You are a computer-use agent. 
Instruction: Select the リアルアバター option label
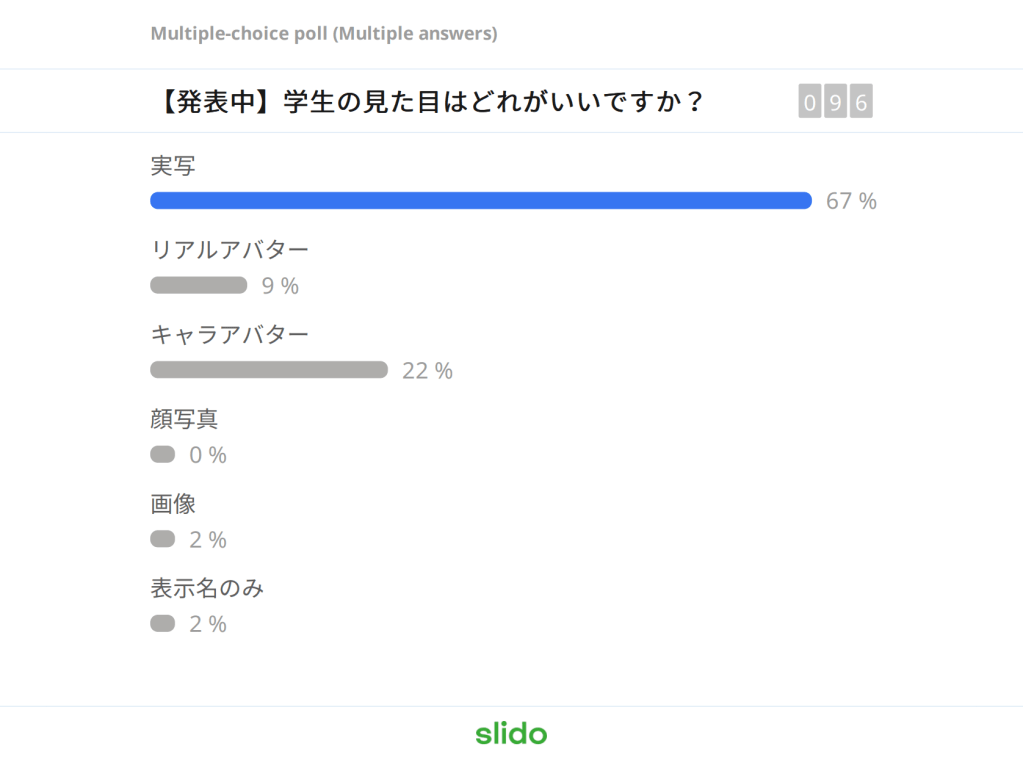[x=229, y=250]
